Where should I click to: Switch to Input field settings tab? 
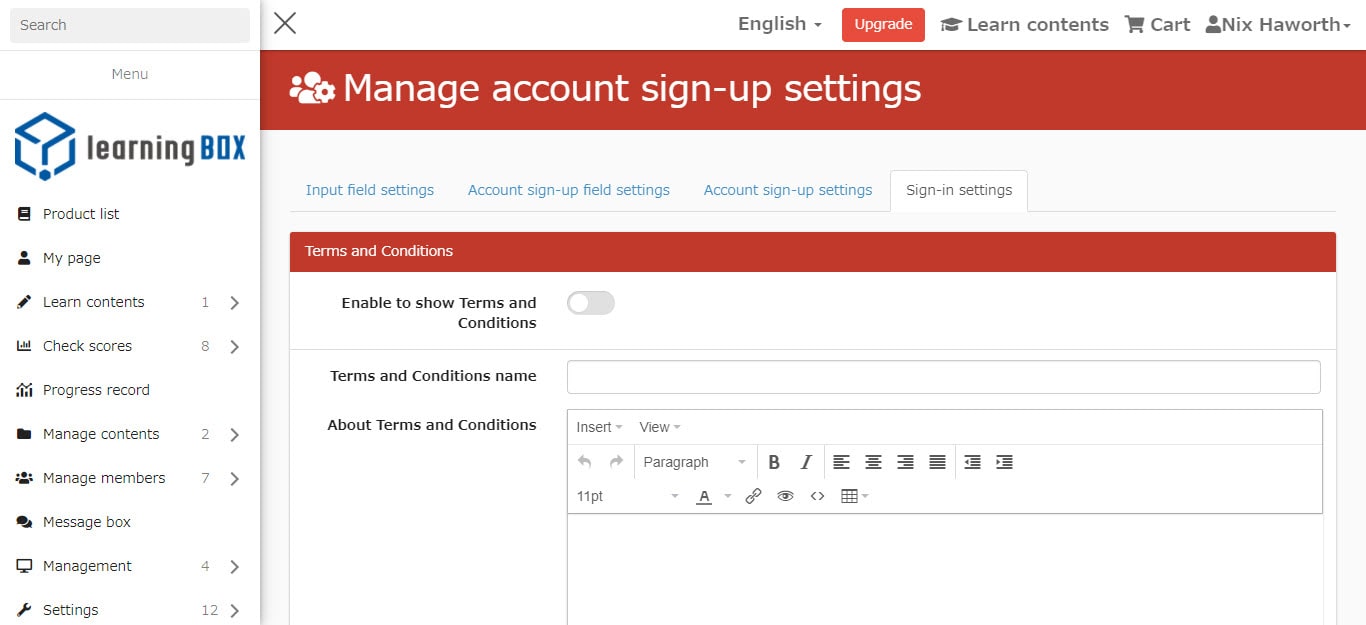point(370,190)
